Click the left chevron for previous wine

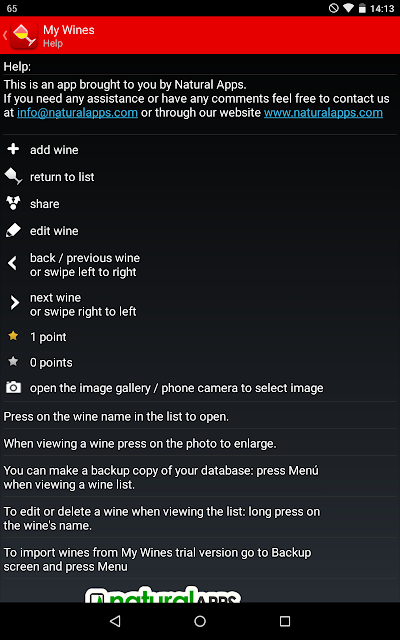click(x=13, y=264)
